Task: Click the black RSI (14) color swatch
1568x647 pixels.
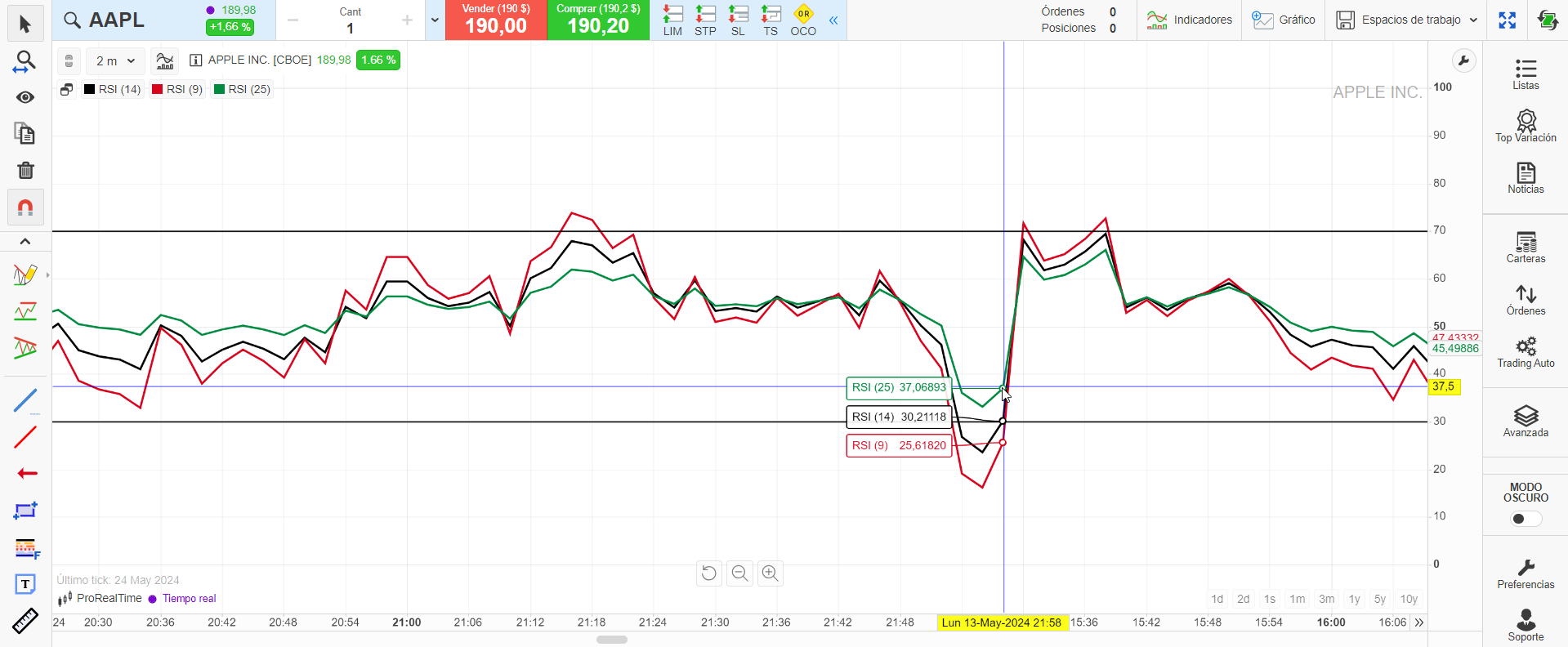Action: [90, 89]
